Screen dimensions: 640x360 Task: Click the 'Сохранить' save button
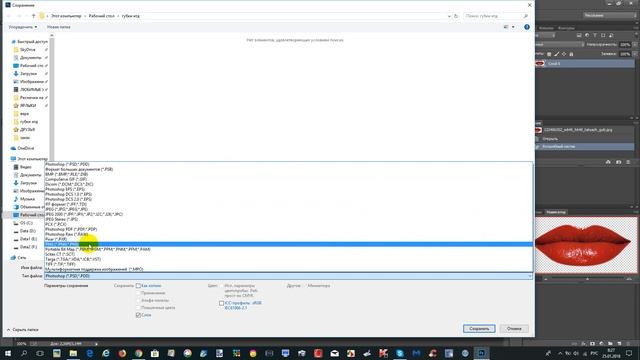[479, 329]
